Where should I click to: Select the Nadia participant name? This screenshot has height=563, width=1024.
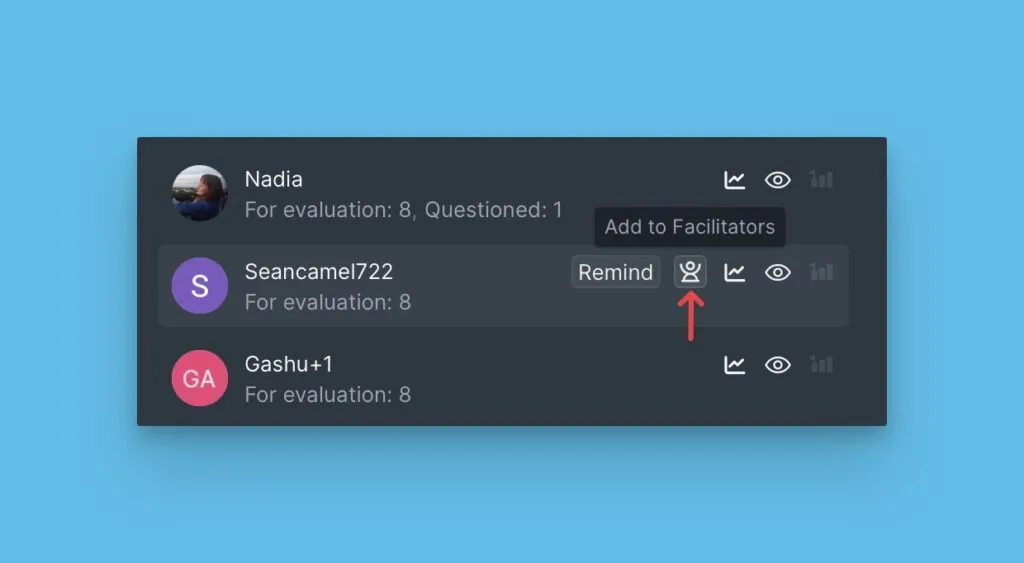[x=274, y=180]
